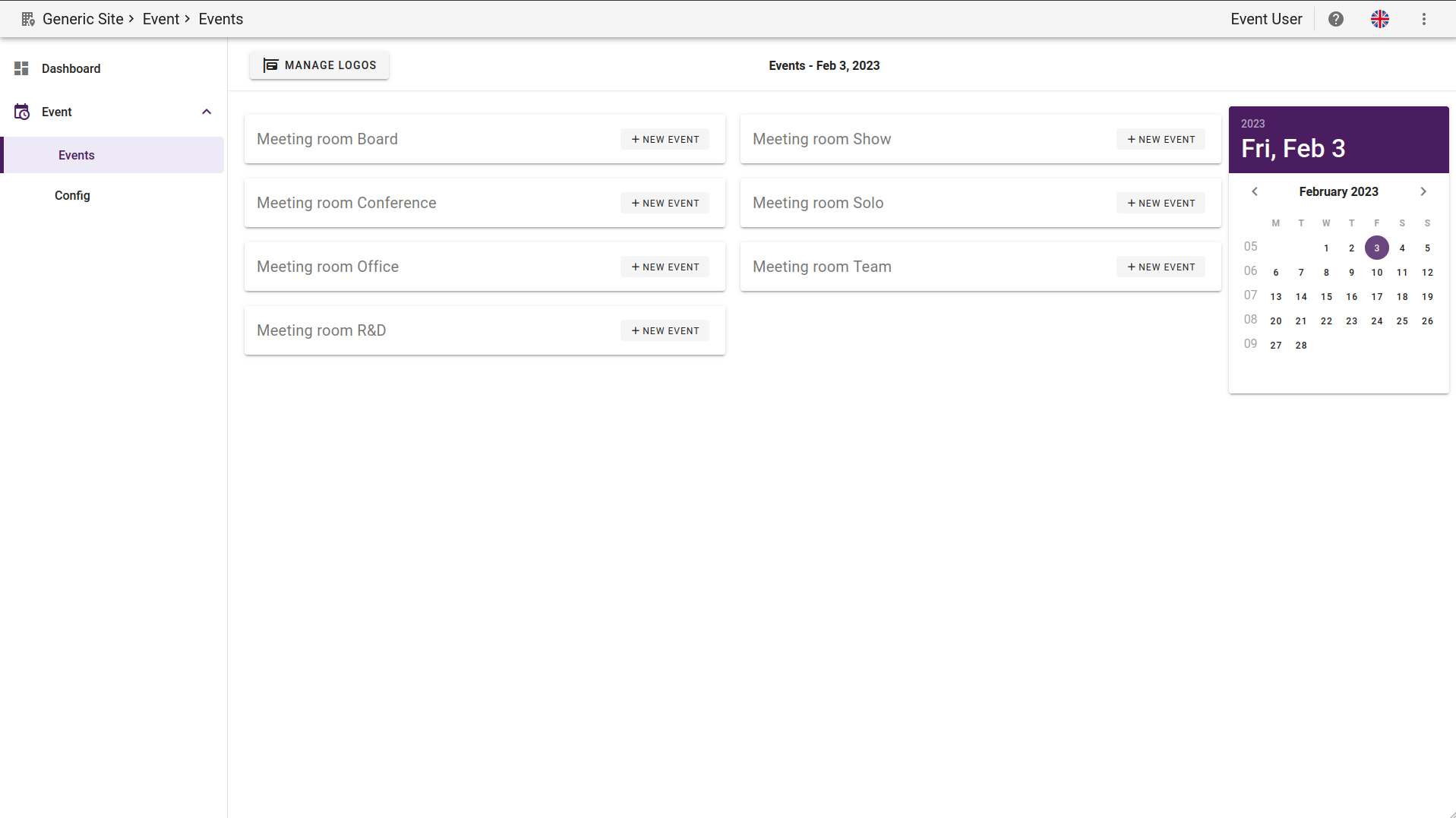Click week number 07 in calendar

(x=1250, y=295)
